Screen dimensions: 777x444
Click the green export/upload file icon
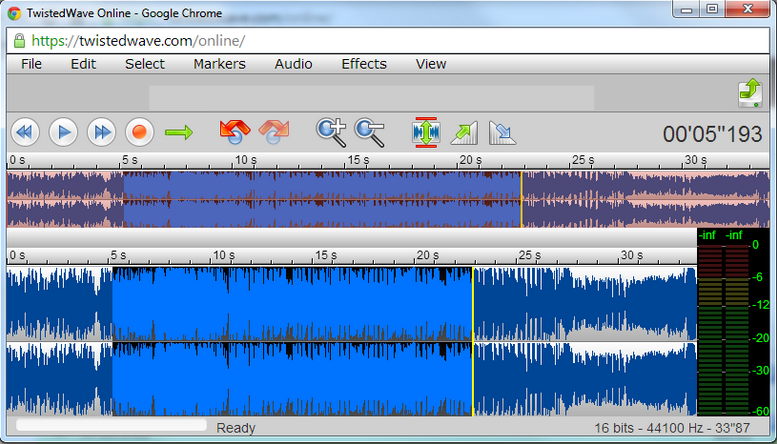(x=750, y=93)
